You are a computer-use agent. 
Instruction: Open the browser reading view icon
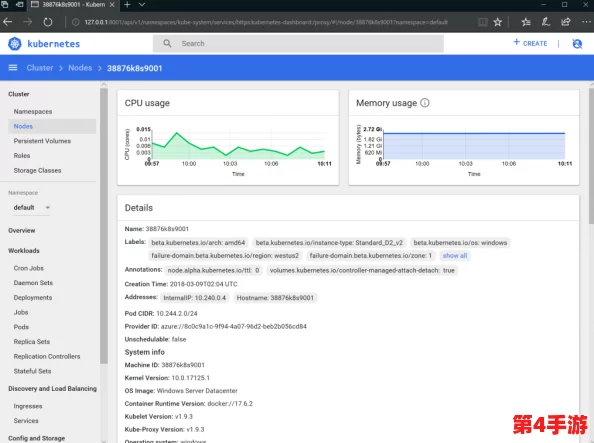pos(483,22)
